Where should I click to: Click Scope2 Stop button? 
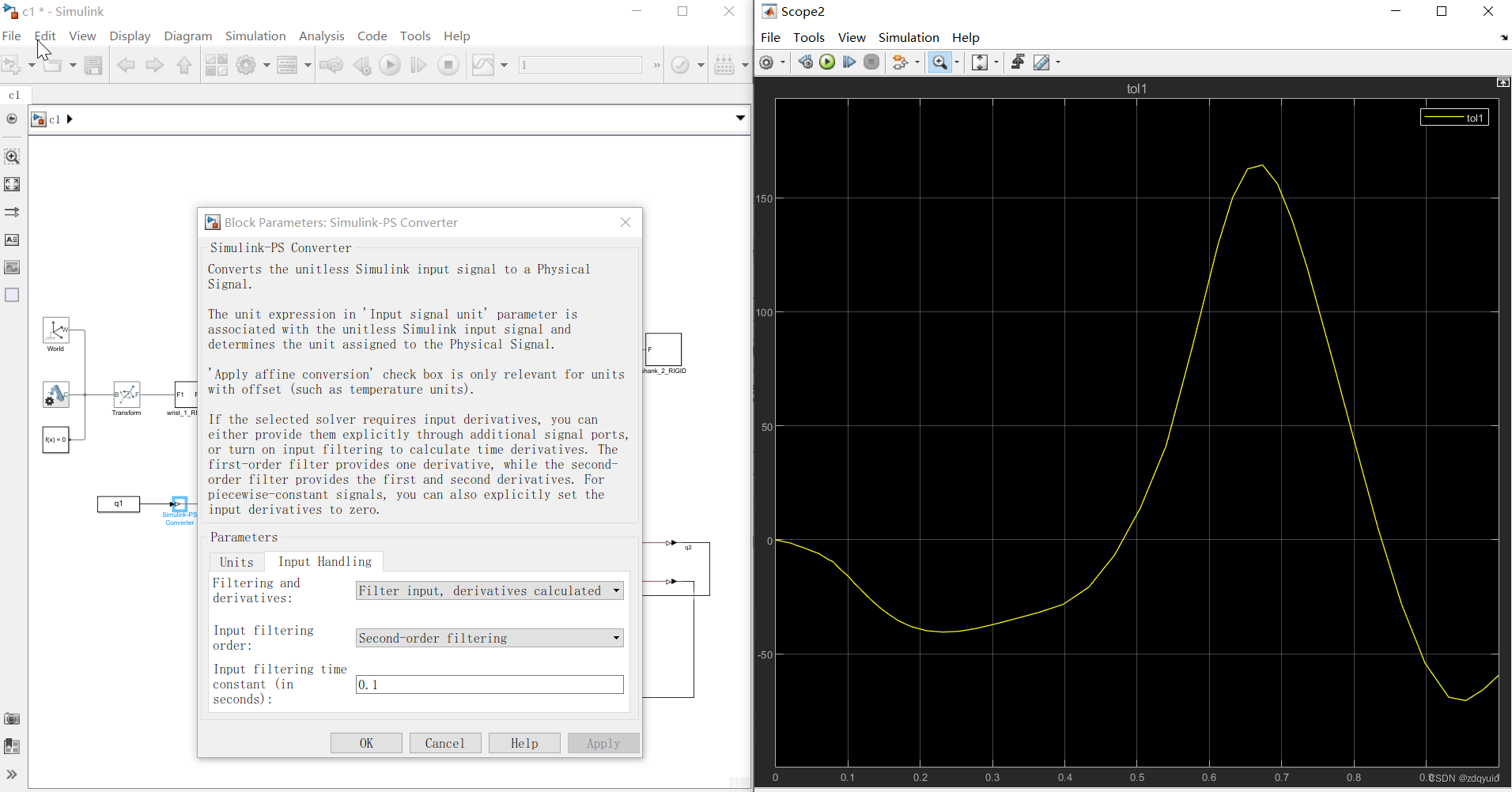click(x=871, y=62)
